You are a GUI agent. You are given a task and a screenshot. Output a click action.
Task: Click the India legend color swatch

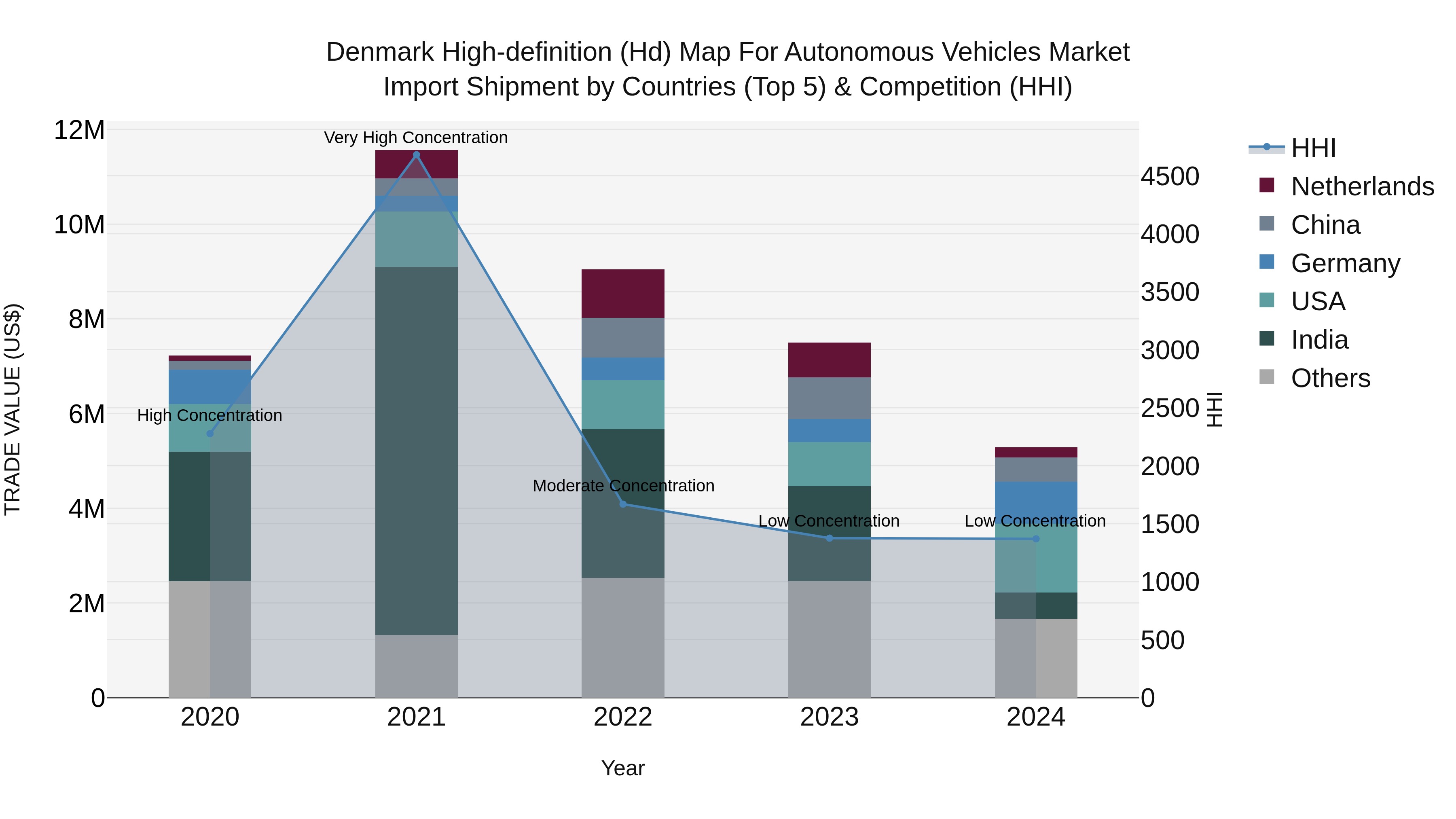click(1267, 339)
